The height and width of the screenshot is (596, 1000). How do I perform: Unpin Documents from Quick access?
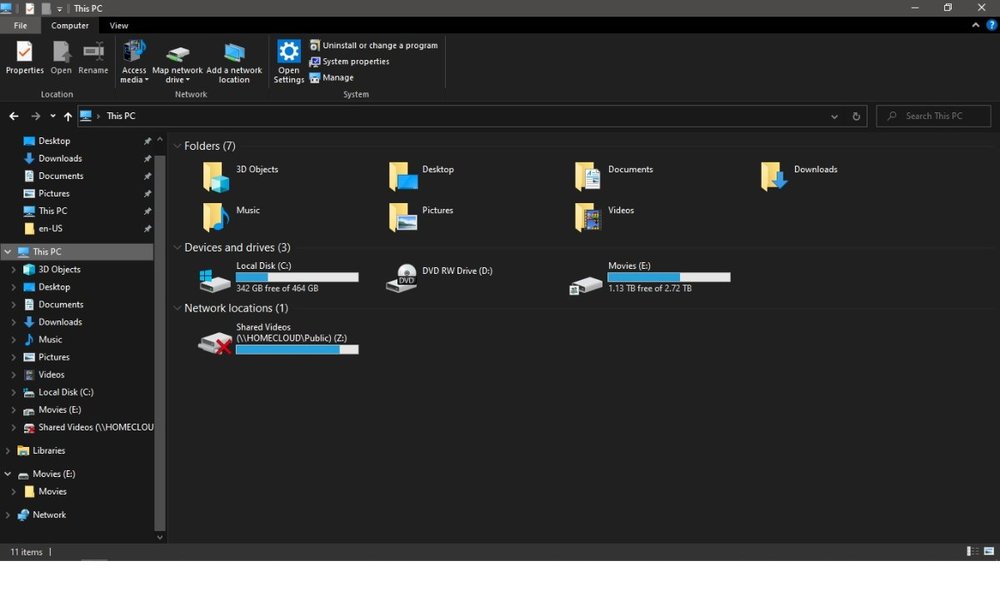147,176
